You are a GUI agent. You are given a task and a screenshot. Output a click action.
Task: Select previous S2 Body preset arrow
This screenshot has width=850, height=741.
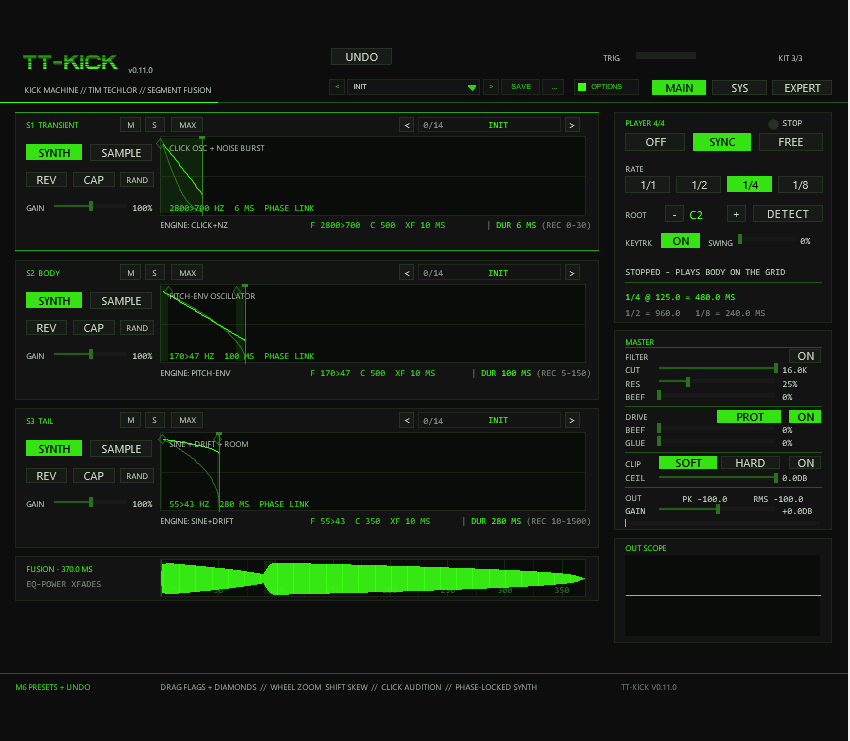coord(407,273)
